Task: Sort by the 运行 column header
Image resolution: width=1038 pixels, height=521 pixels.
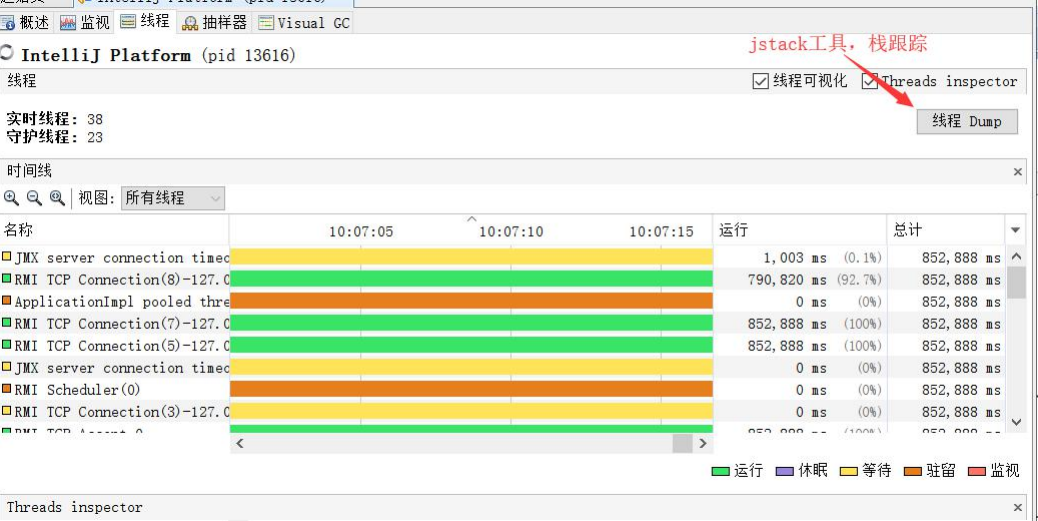Action: pos(800,230)
